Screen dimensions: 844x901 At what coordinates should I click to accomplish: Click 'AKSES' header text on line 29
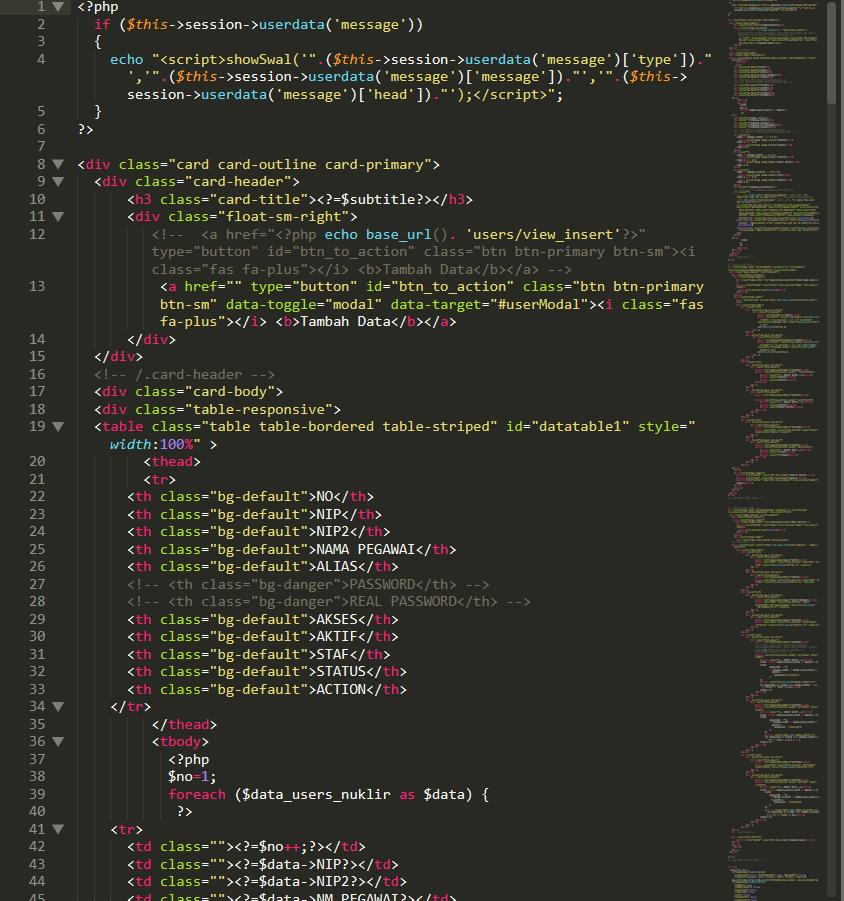click(x=337, y=620)
